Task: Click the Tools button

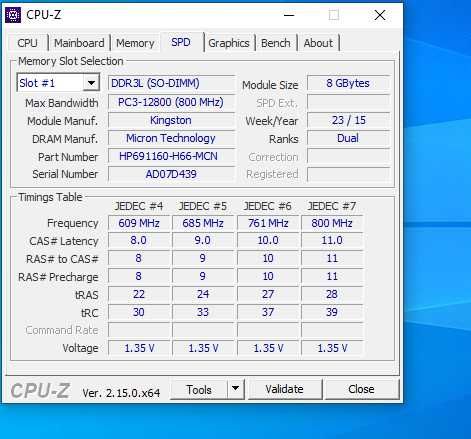Action: click(x=199, y=389)
